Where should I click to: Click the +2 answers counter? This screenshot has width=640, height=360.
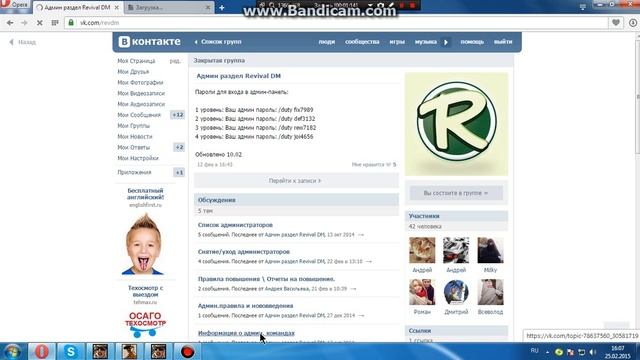pyautogui.click(x=179, y=147)
